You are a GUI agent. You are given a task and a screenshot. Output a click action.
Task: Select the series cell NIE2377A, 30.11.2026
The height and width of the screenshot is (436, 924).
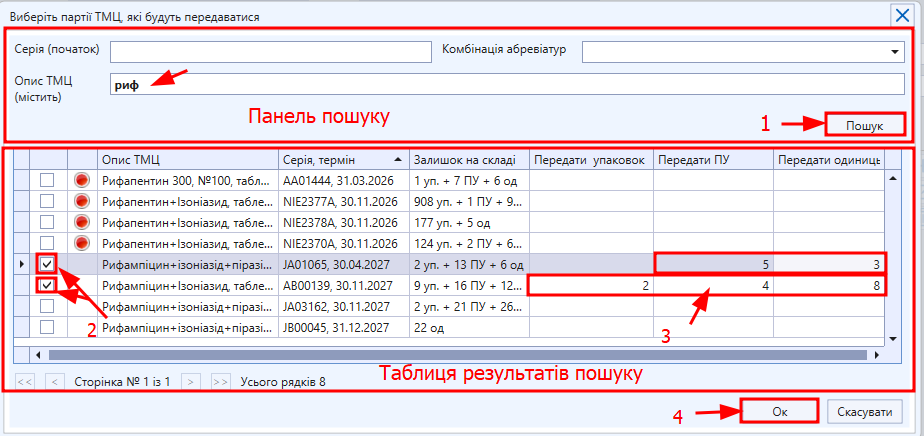(x=344, y=201)
